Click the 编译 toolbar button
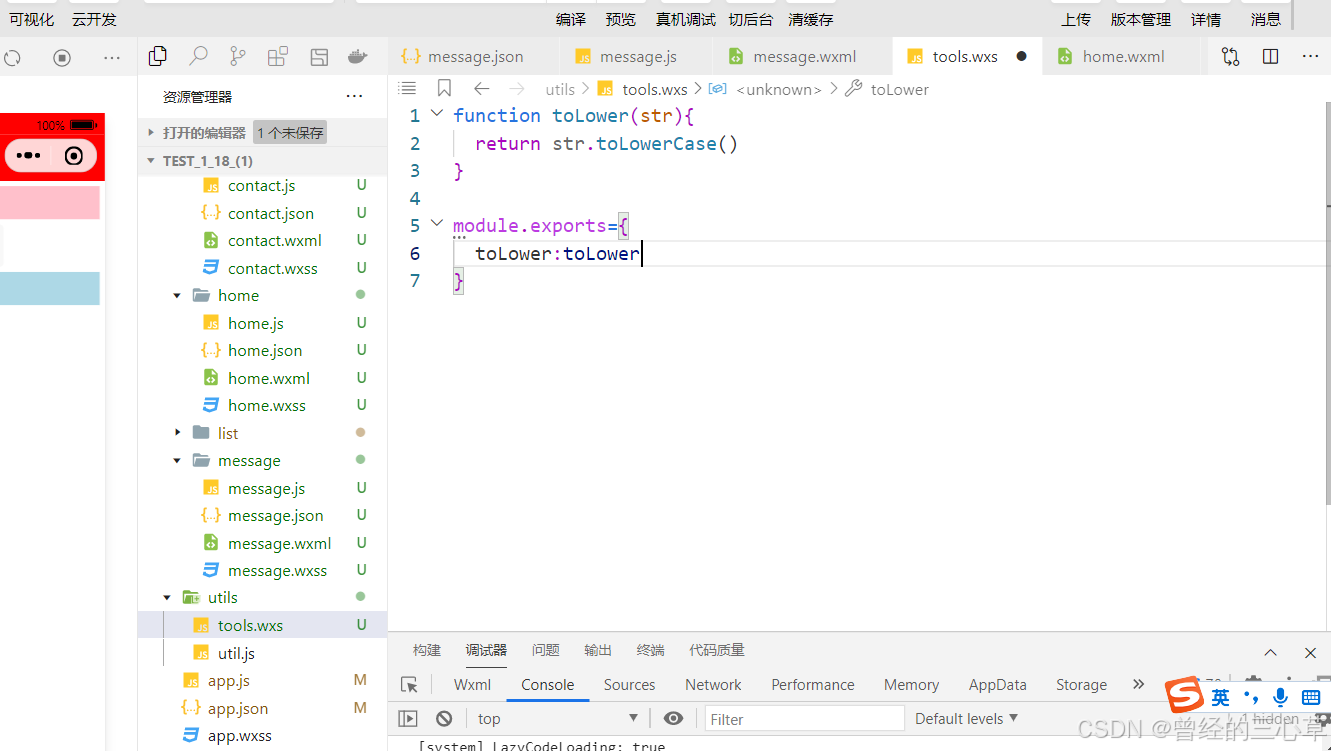1331x751 pixels. [x=571, y=19]
